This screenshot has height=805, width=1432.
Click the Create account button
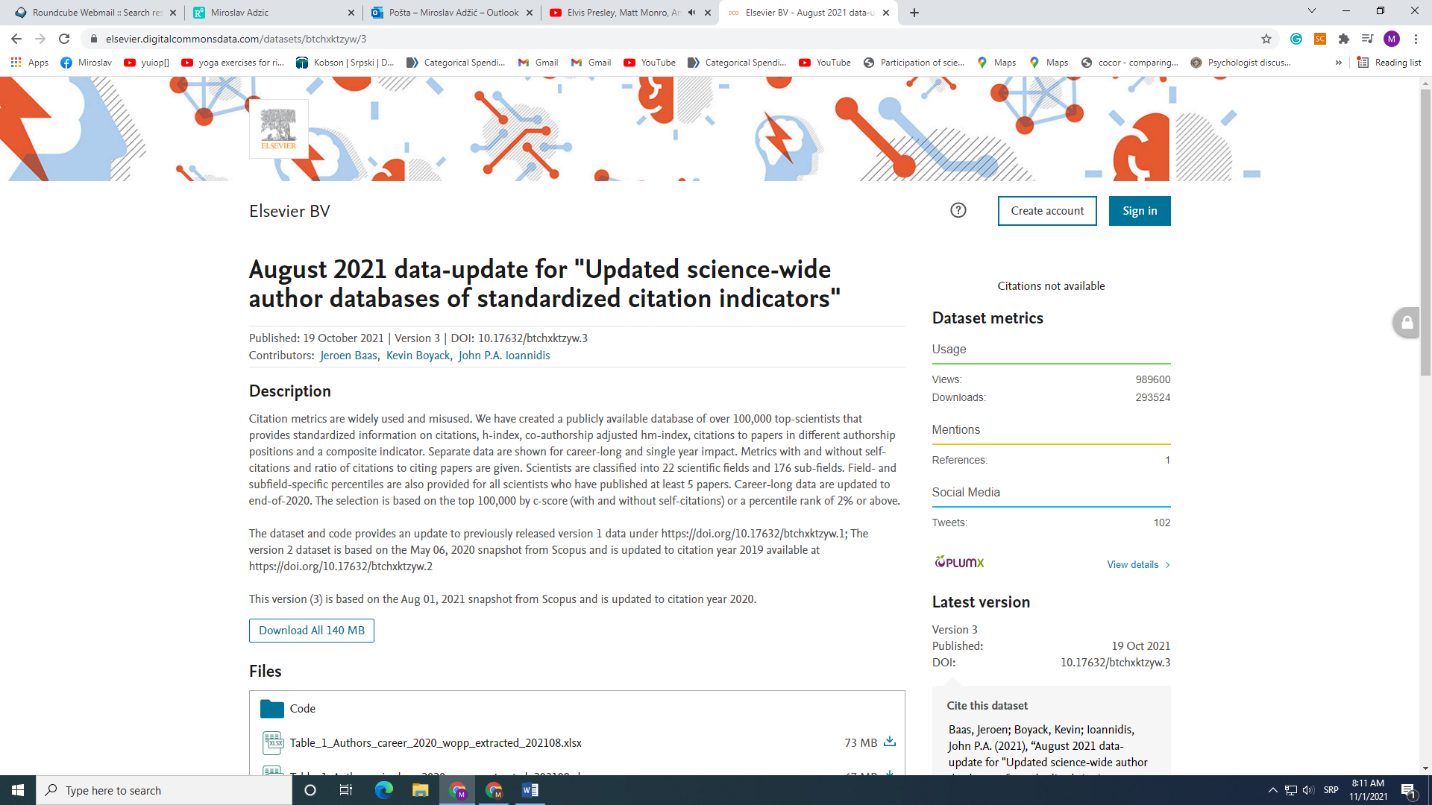[1047, 211]
